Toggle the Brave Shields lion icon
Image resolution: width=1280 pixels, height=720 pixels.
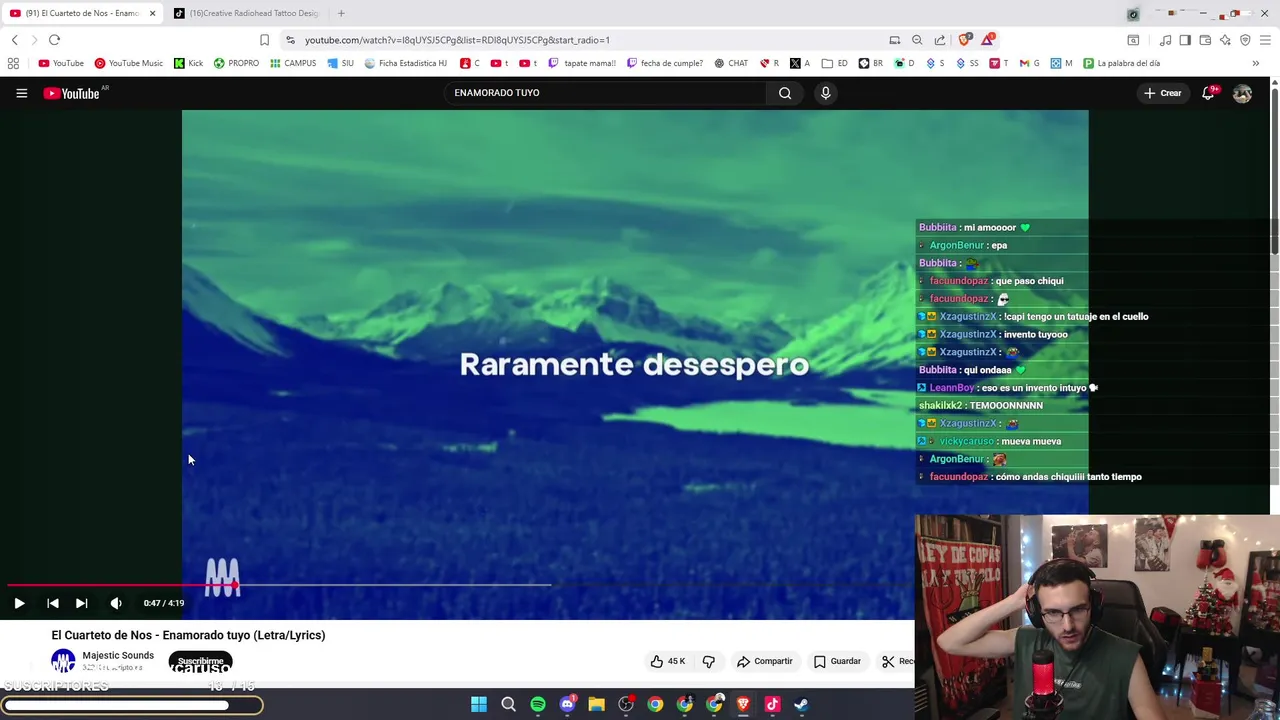click(964, 40)
